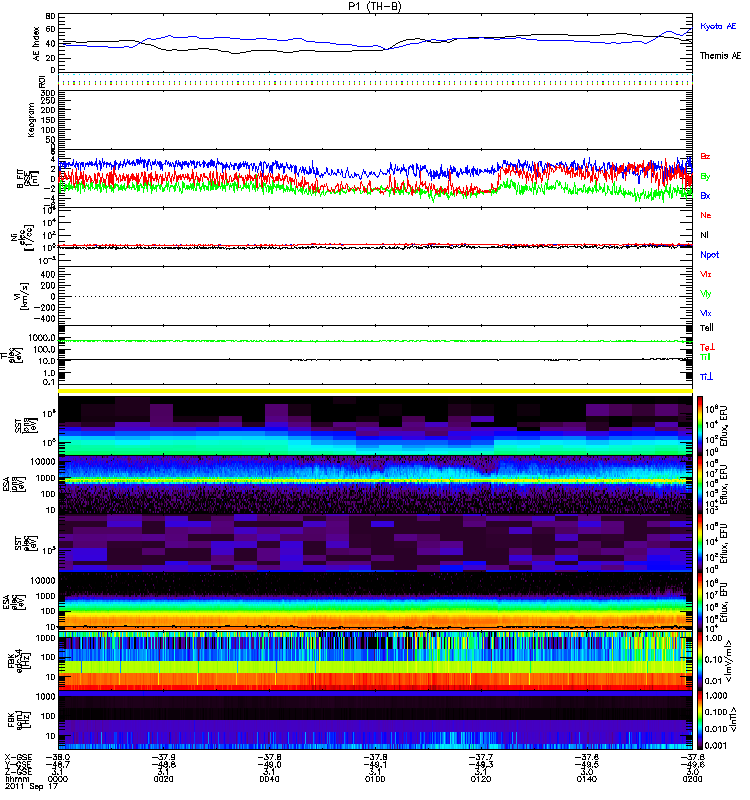Click the ESA ions "Eflux, EFU" label
This screenshot has width=750, height=800.
(x=725, y=485)
